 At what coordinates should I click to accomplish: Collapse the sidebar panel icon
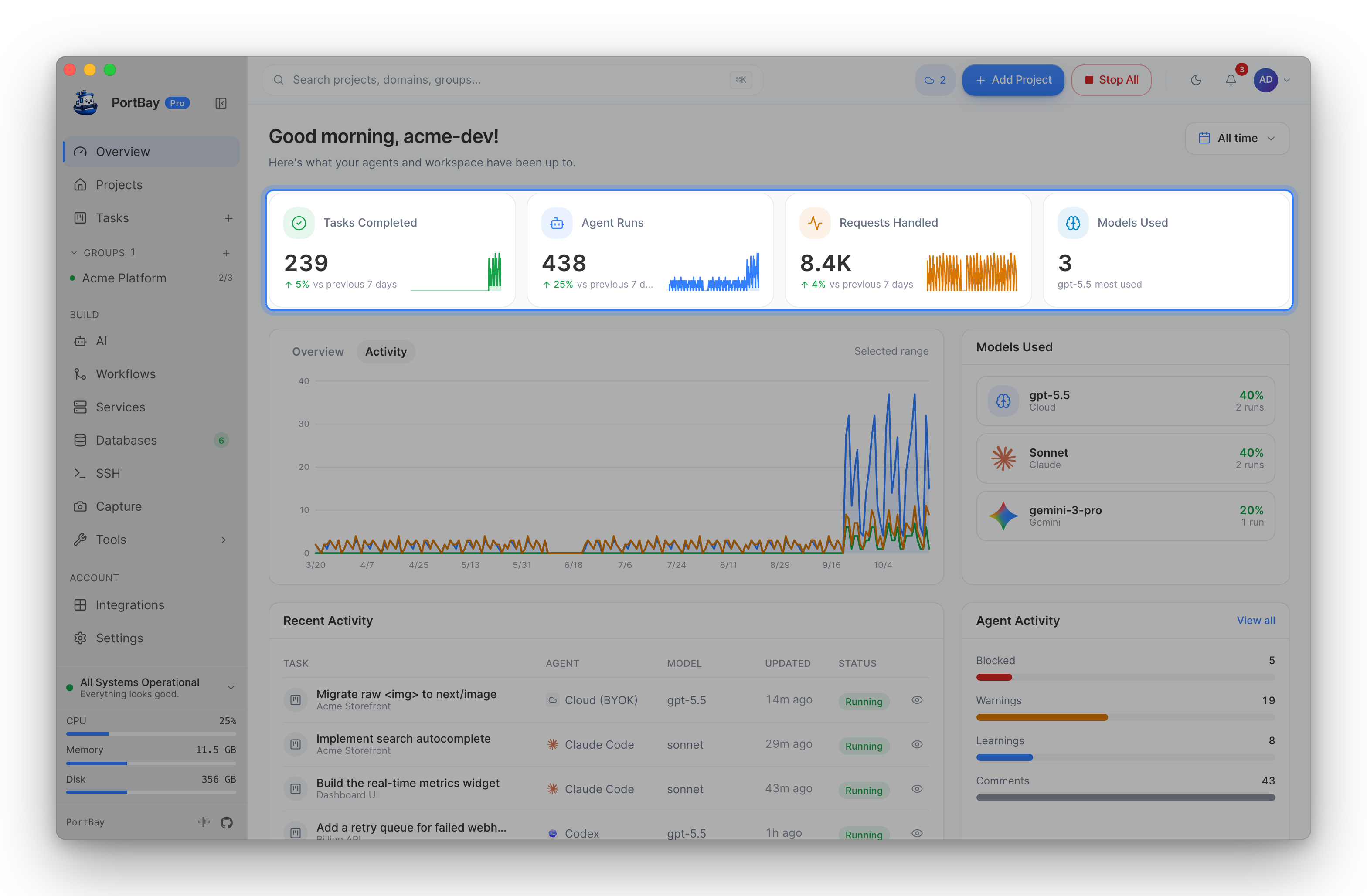coord(221,103)
